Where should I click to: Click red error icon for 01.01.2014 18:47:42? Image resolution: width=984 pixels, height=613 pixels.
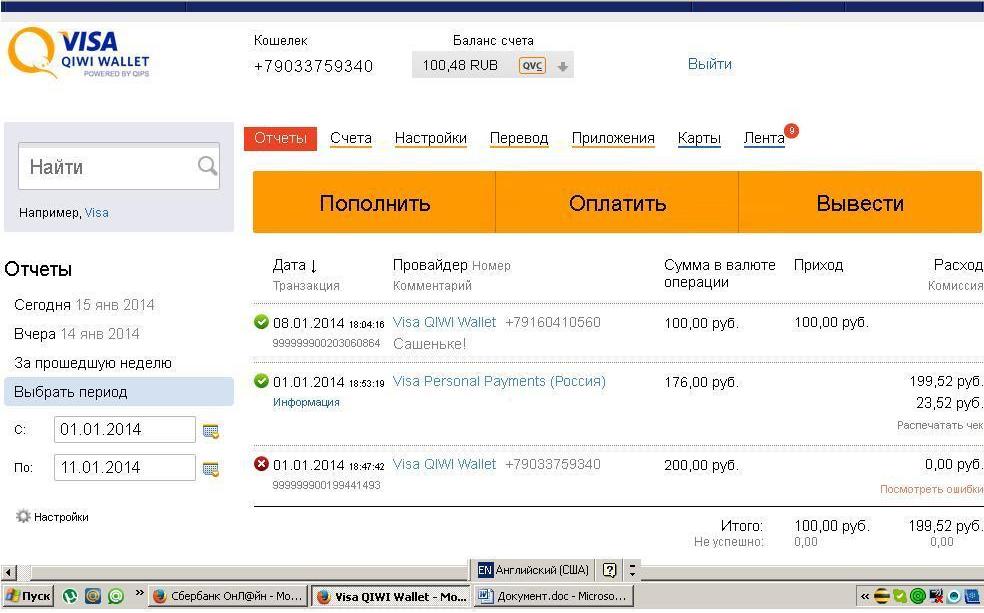261,464
